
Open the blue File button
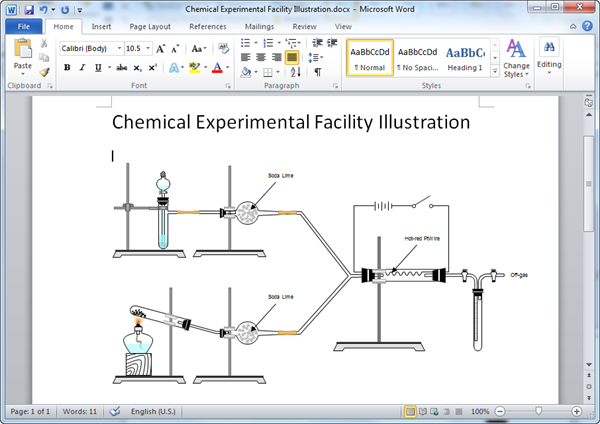point(23,26)
